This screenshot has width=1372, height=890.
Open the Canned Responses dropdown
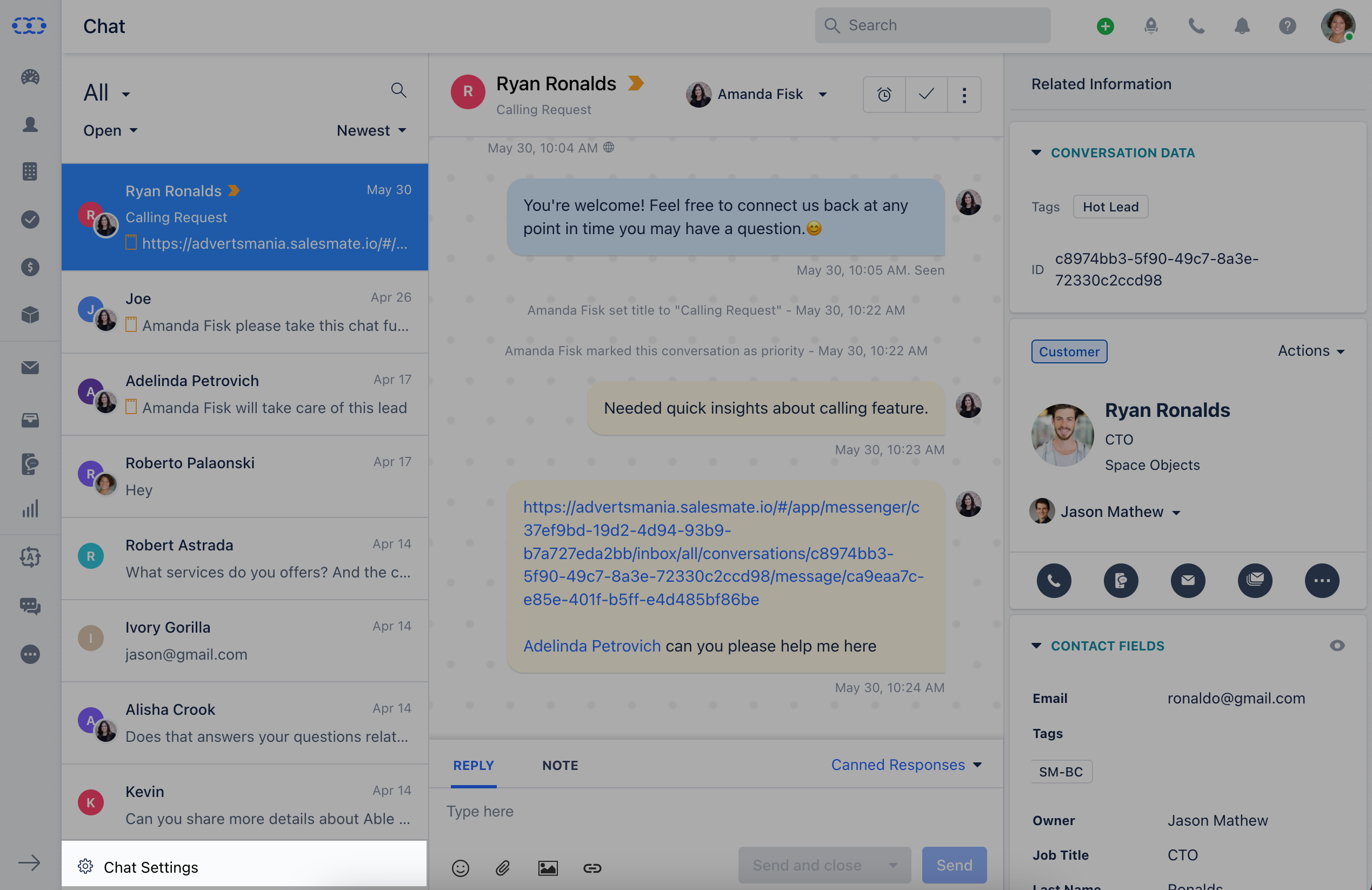click(906, 765)
